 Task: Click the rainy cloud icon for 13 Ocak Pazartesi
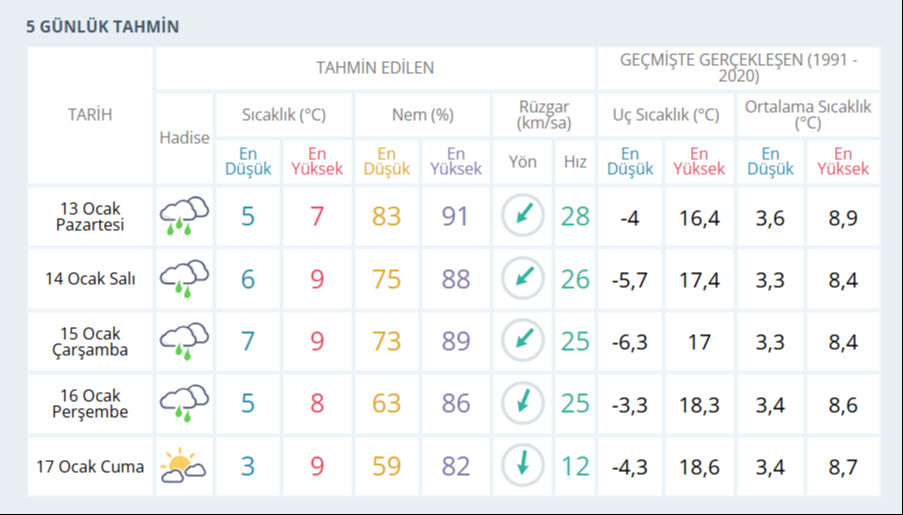click(184, 216)
